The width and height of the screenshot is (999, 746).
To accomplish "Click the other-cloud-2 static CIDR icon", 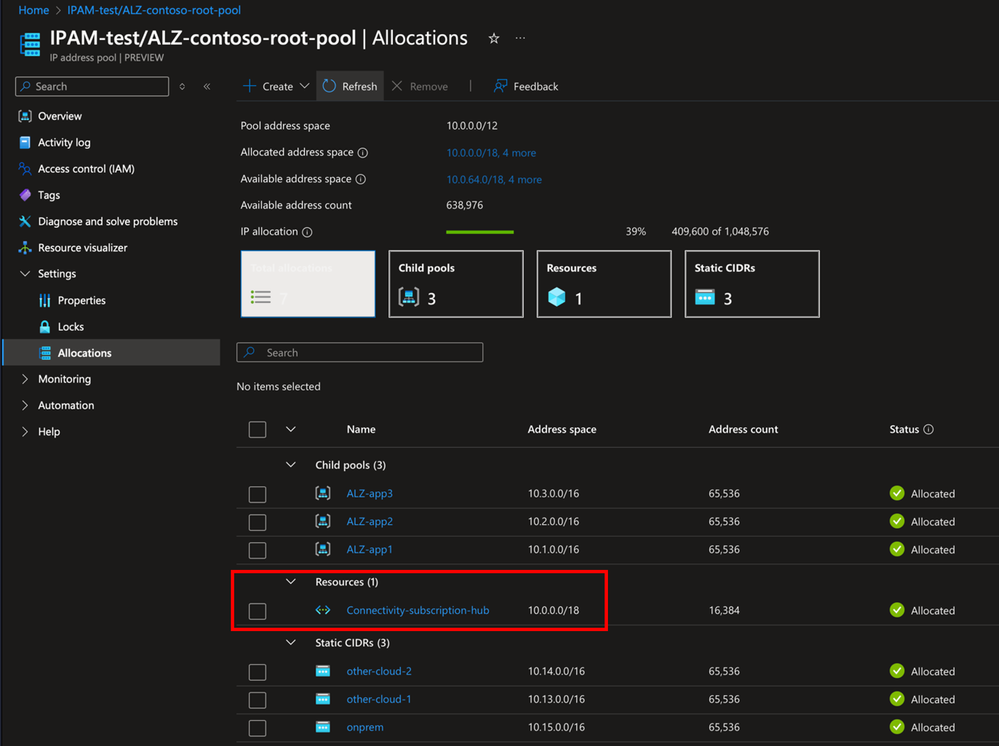I will pos(323,671).
